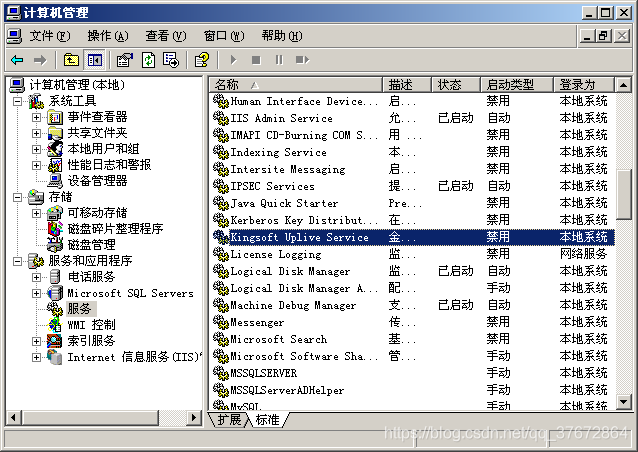Select the Kingsoft Uplive Service row
This screenshot has width=638, height=452.
click(x=413, y=237)
